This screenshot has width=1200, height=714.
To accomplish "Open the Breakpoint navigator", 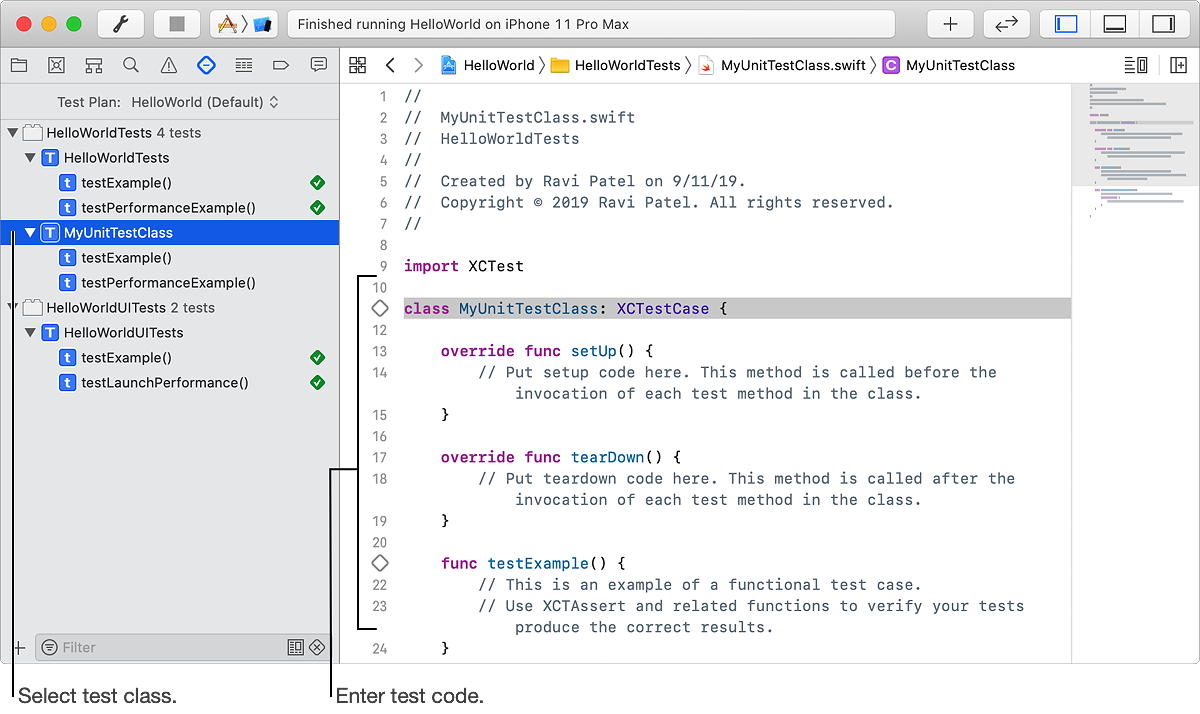I will 281,65.
